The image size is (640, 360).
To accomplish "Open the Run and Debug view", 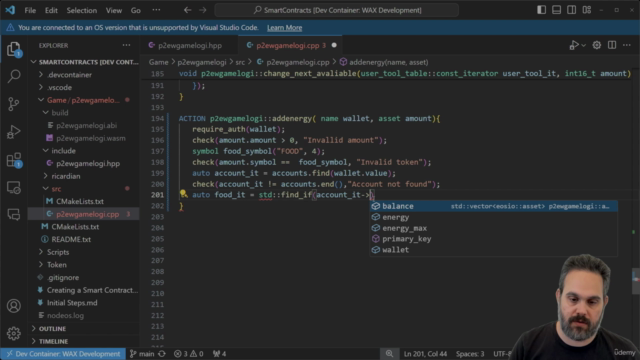I will tap(14, 132).
